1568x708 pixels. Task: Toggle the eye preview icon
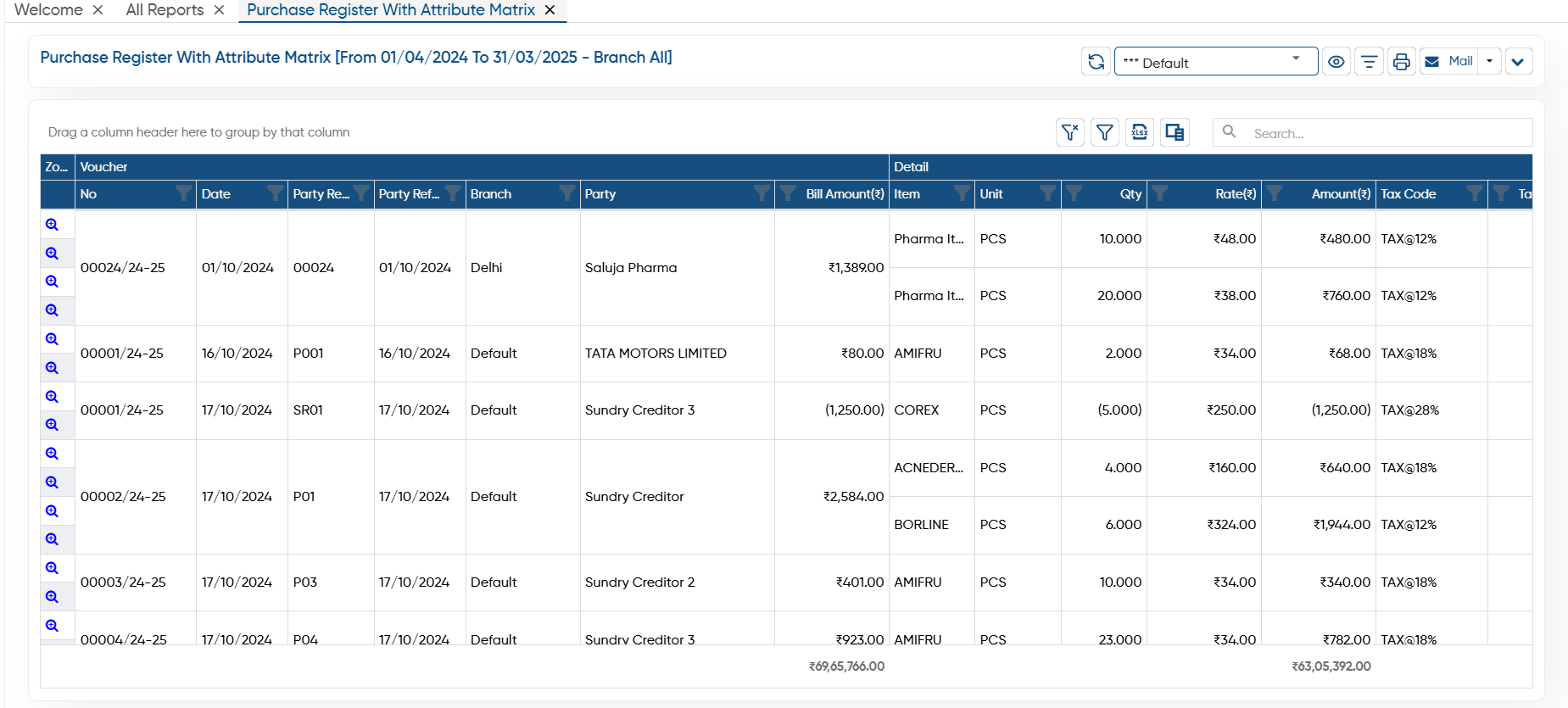1336,62
